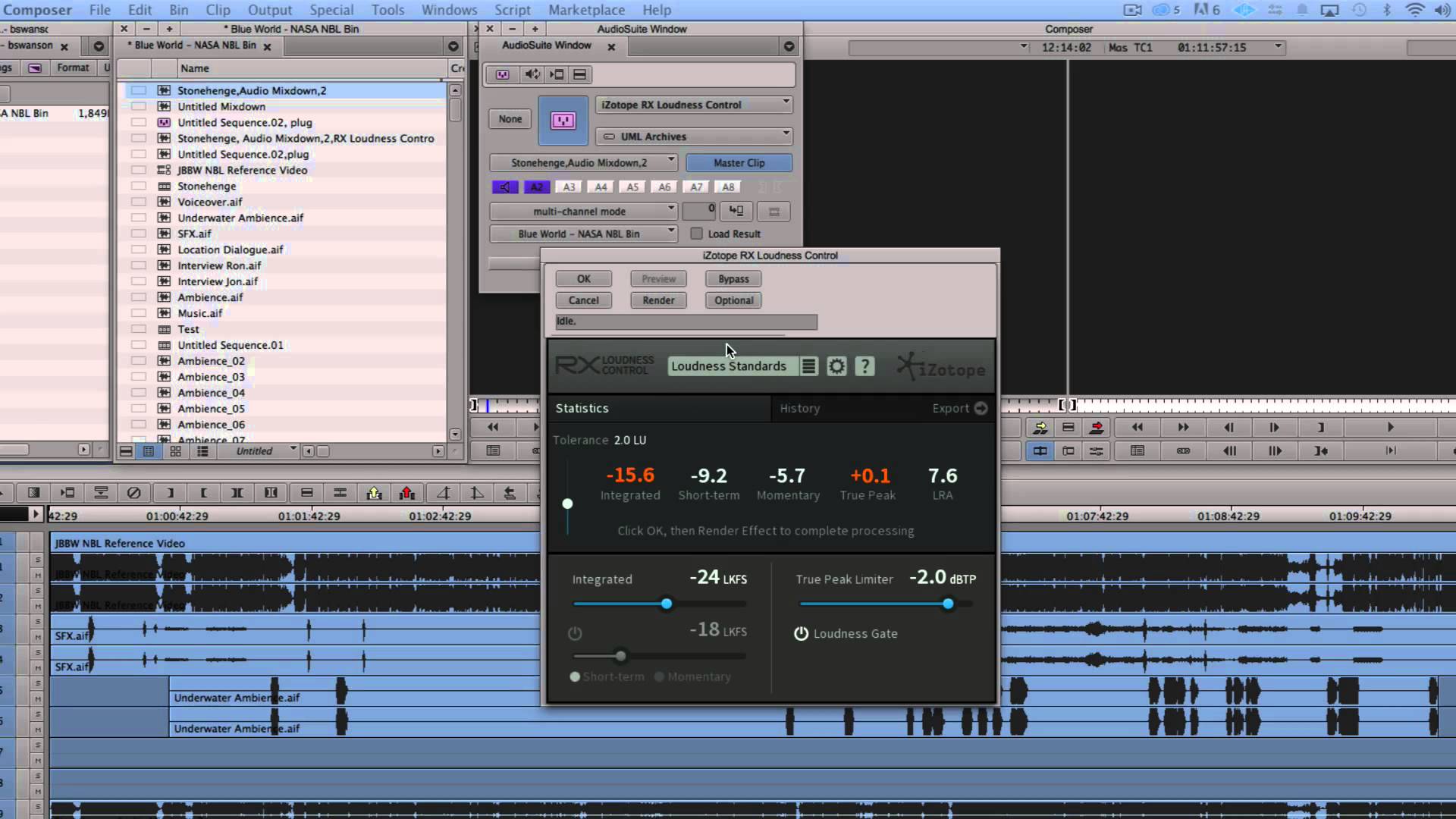Toggle the A3 track selector in AudioSuite
Viewport: 1456px width, 819px height.
pos(569,187)
